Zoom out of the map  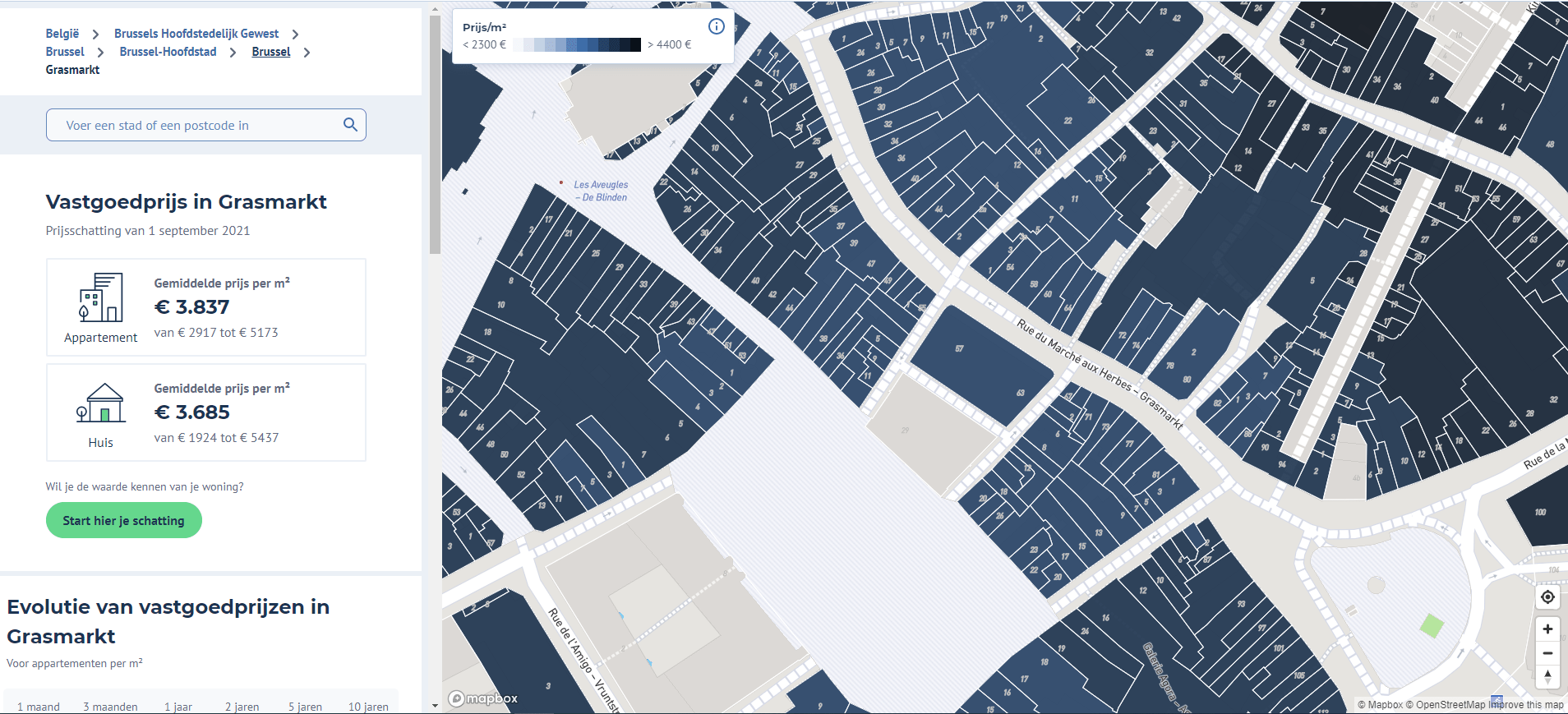(x=1547, y=653)
